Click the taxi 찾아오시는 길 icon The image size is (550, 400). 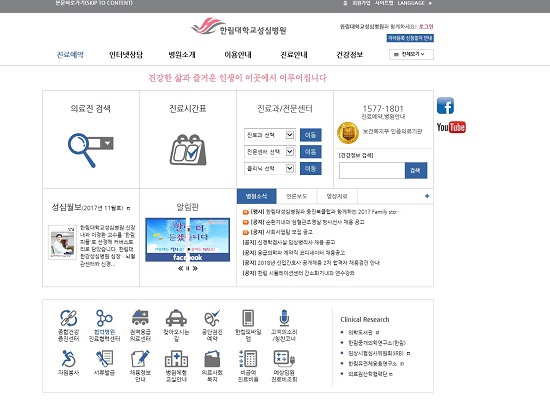[x=176, y=318]
